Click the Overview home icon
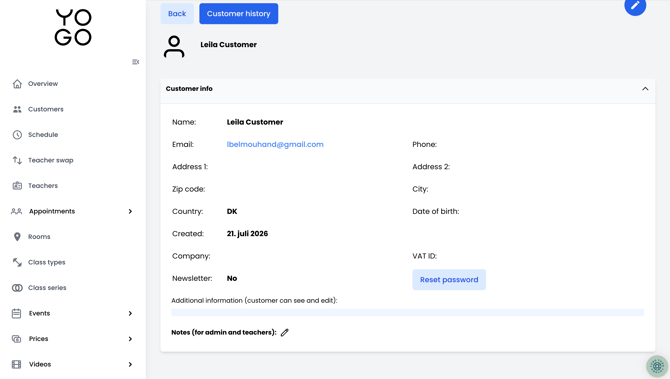This screenshot has height=379, width=670. 17,84
